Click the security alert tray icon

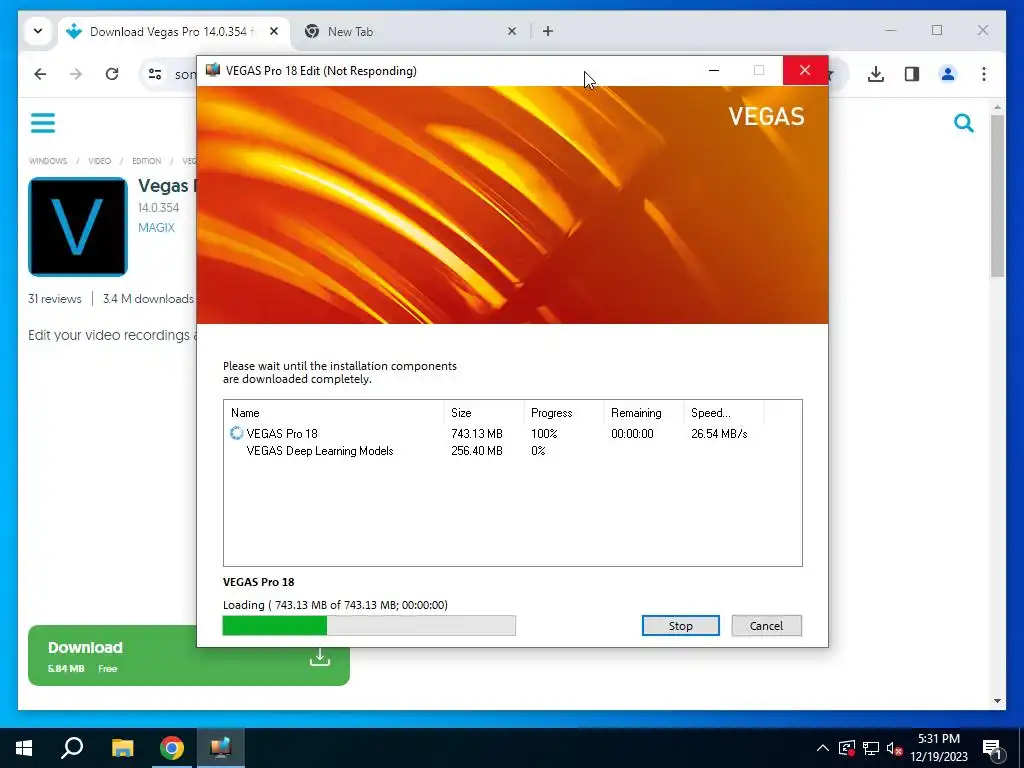846,748
